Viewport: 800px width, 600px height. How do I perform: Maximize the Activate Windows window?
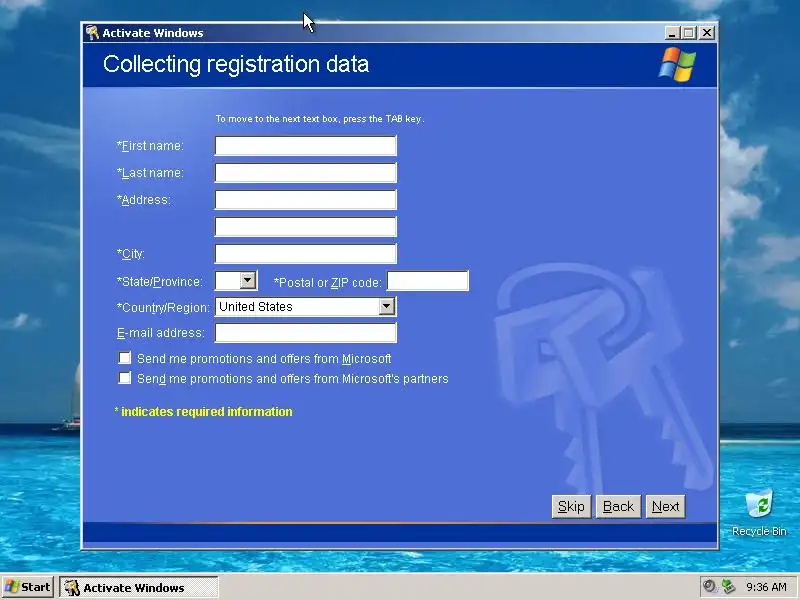point(689,33)
